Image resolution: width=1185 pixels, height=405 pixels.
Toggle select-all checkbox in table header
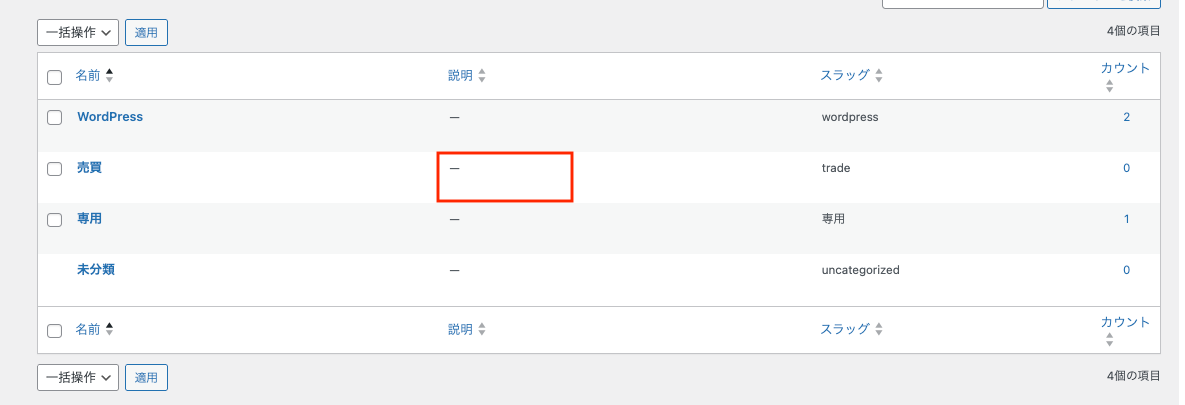click(55, 77)
